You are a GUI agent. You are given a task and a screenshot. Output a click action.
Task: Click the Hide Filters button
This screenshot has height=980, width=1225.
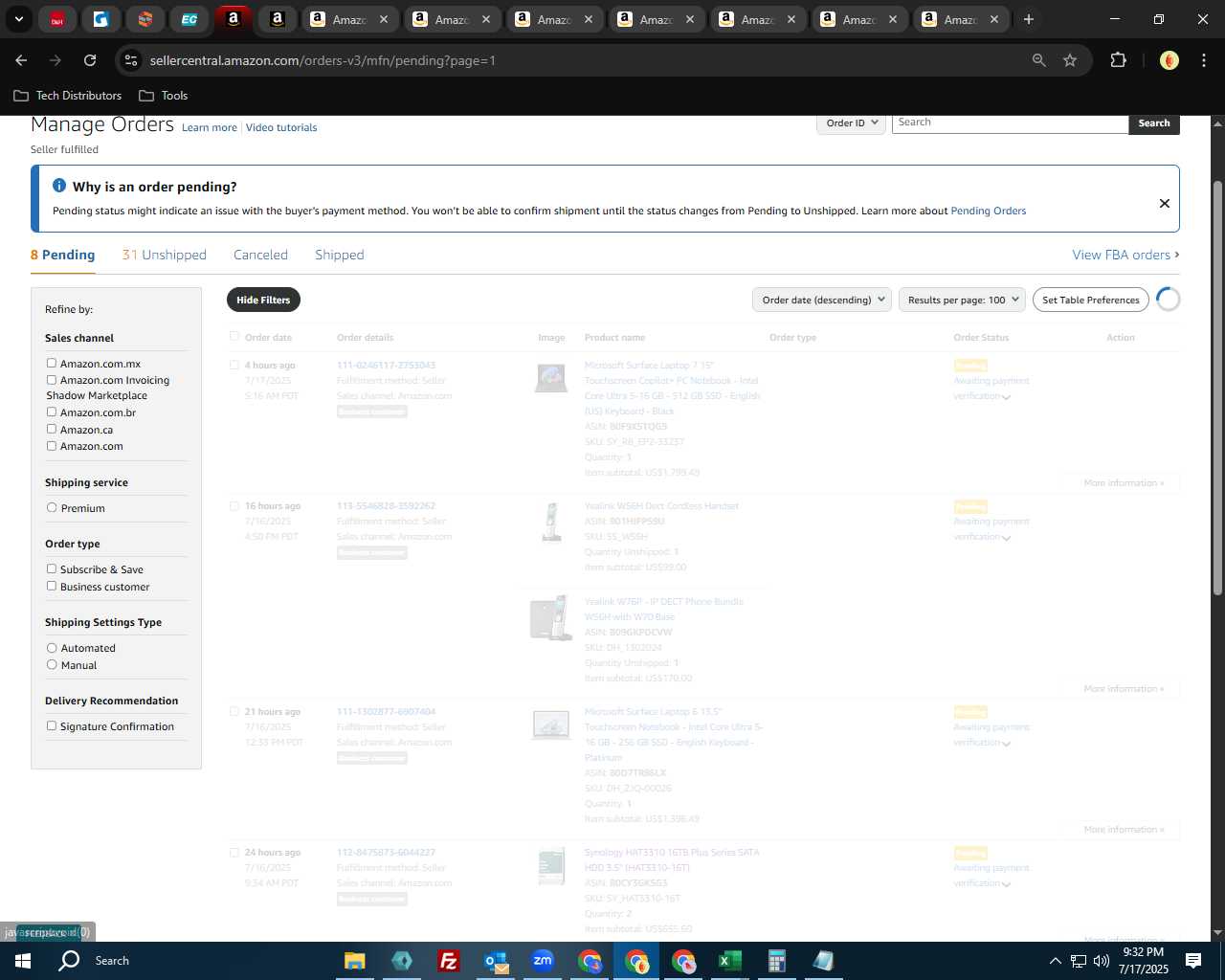pos(263,300)
